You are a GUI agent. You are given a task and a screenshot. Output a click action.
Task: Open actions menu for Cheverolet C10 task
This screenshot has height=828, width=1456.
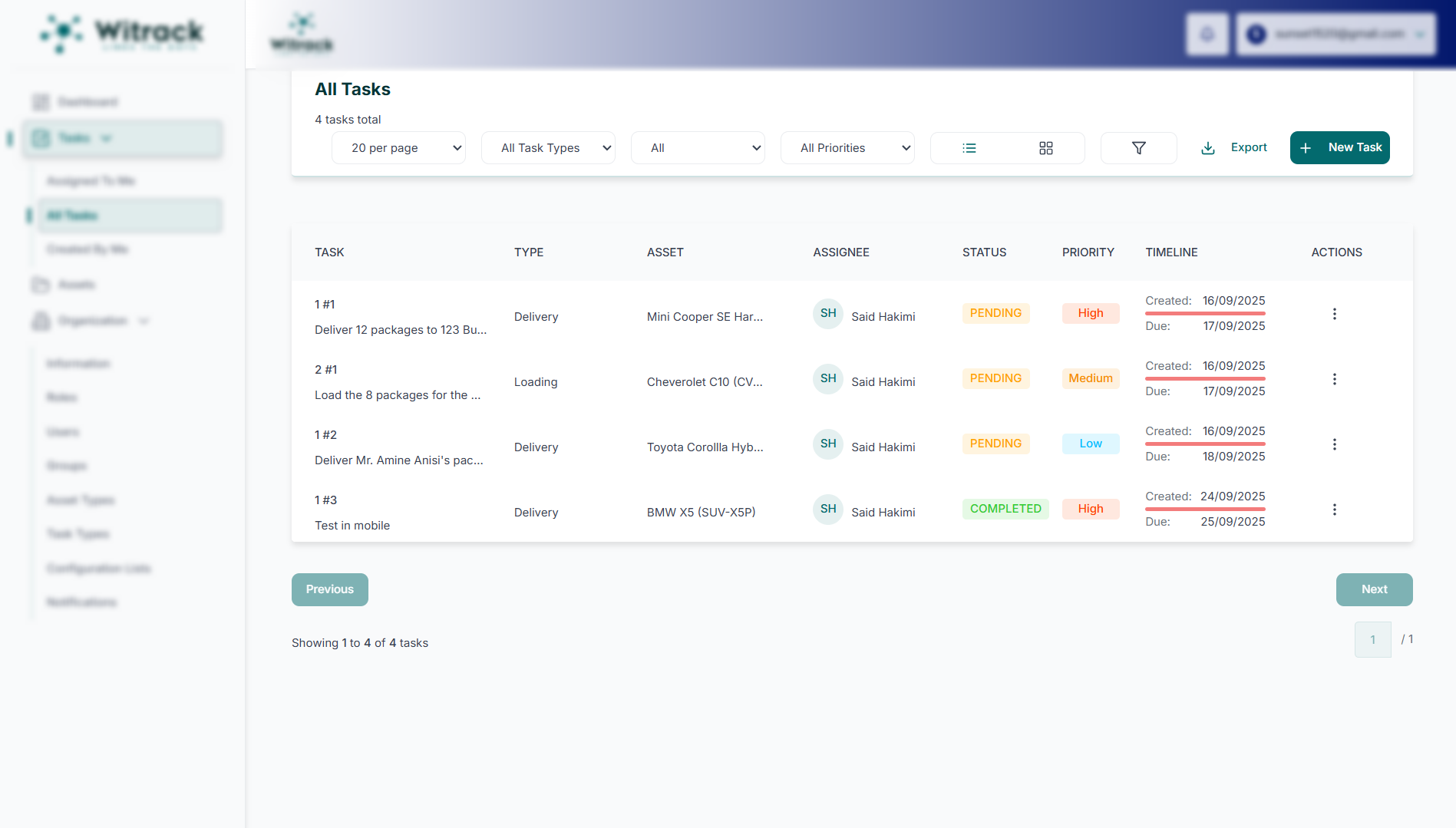[1334, 379]
